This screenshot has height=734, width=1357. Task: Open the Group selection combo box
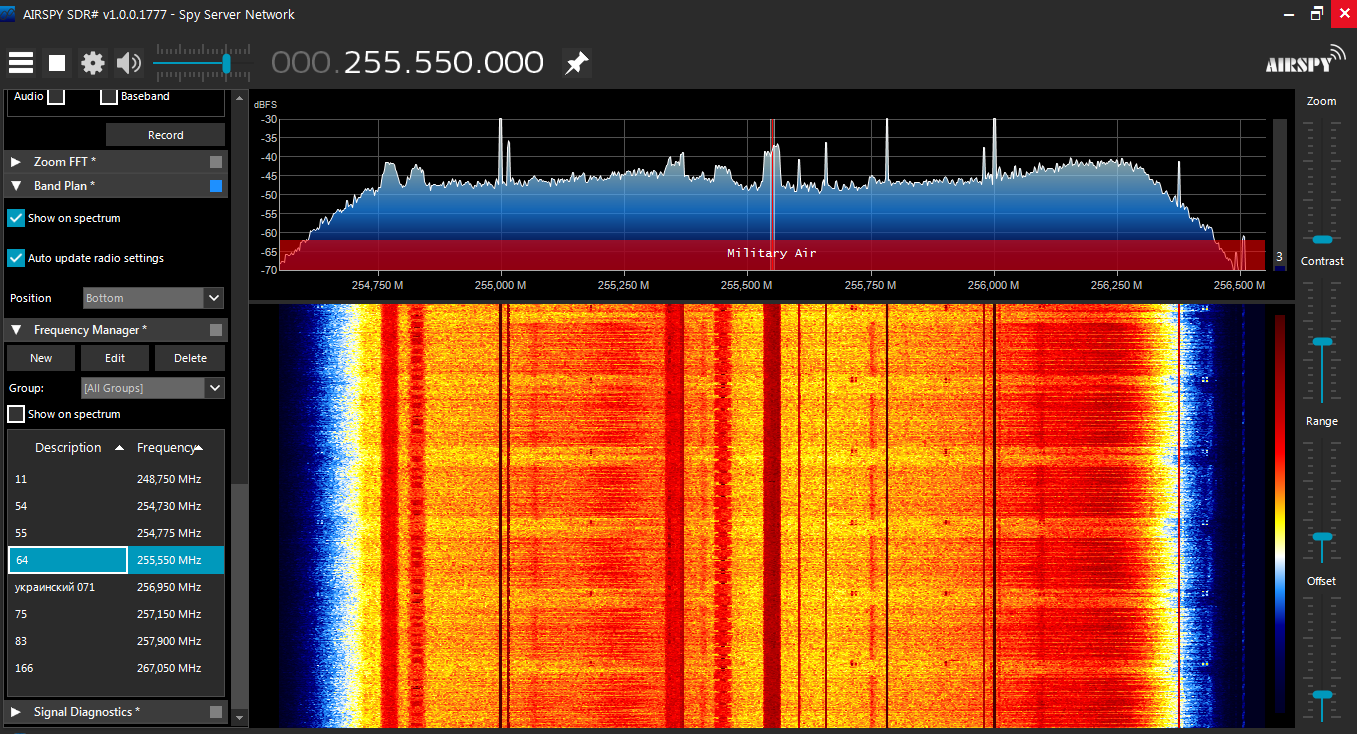tap(152, 387)
